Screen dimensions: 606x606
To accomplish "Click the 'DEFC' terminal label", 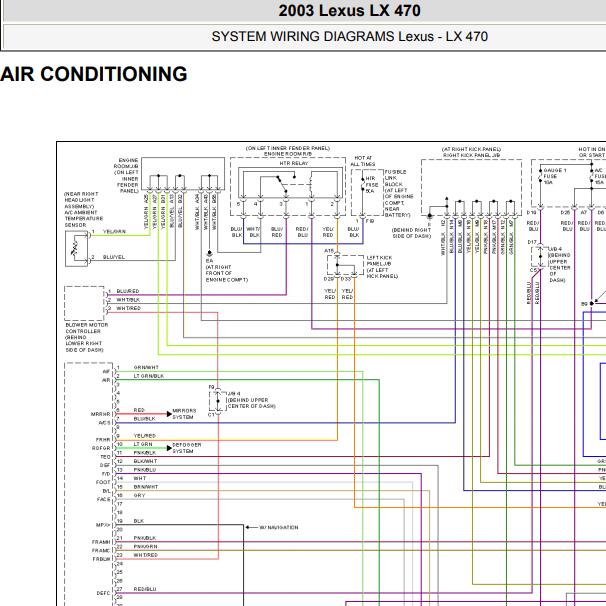I will click(x=103, y=593).
